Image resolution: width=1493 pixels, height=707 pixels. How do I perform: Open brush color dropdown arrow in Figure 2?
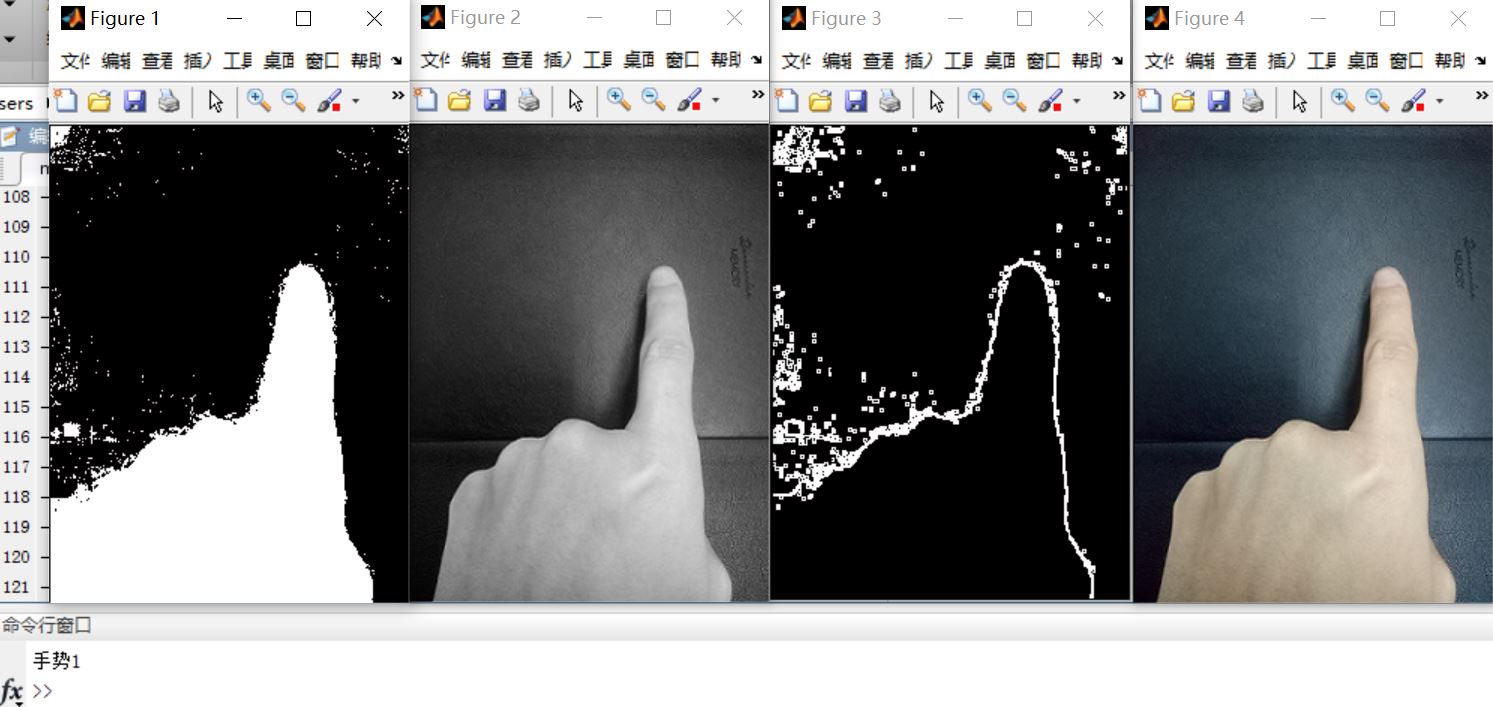click(x=715, y=101)
